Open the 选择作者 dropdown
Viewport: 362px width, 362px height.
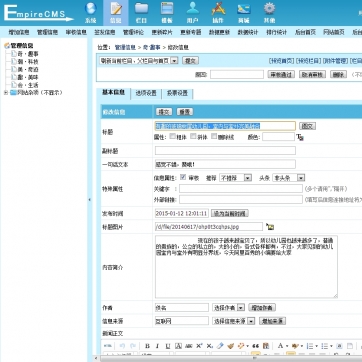229,307
